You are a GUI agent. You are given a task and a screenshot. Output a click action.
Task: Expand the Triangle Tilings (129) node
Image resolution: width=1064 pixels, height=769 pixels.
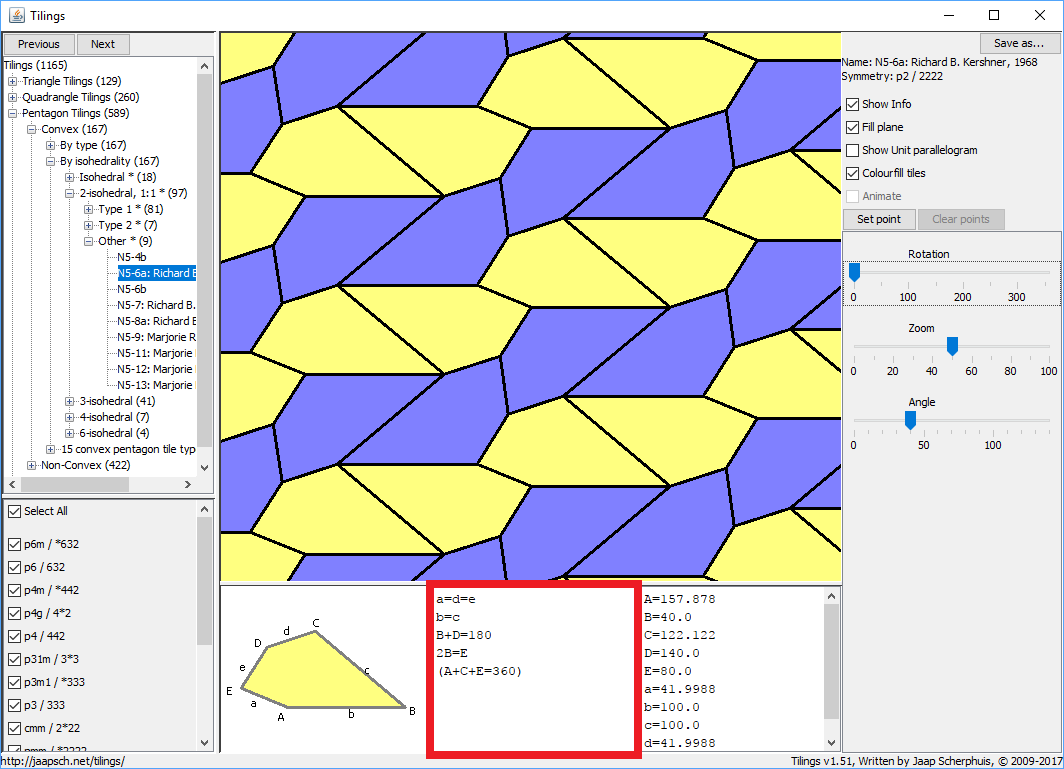(12, 81)
